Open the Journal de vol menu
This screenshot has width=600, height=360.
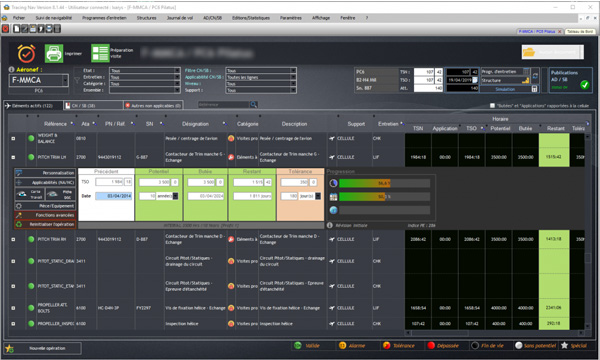[179, 18]
